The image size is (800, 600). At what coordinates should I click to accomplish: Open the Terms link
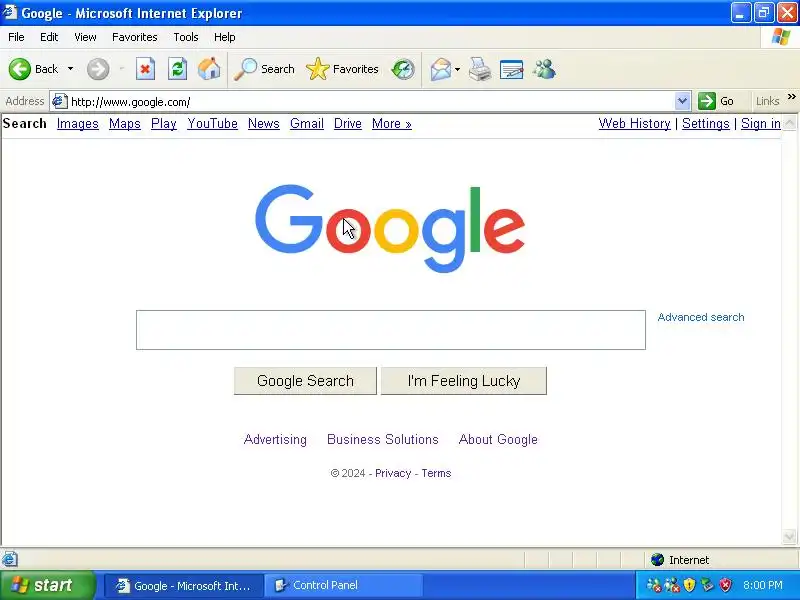click(436, 473)
